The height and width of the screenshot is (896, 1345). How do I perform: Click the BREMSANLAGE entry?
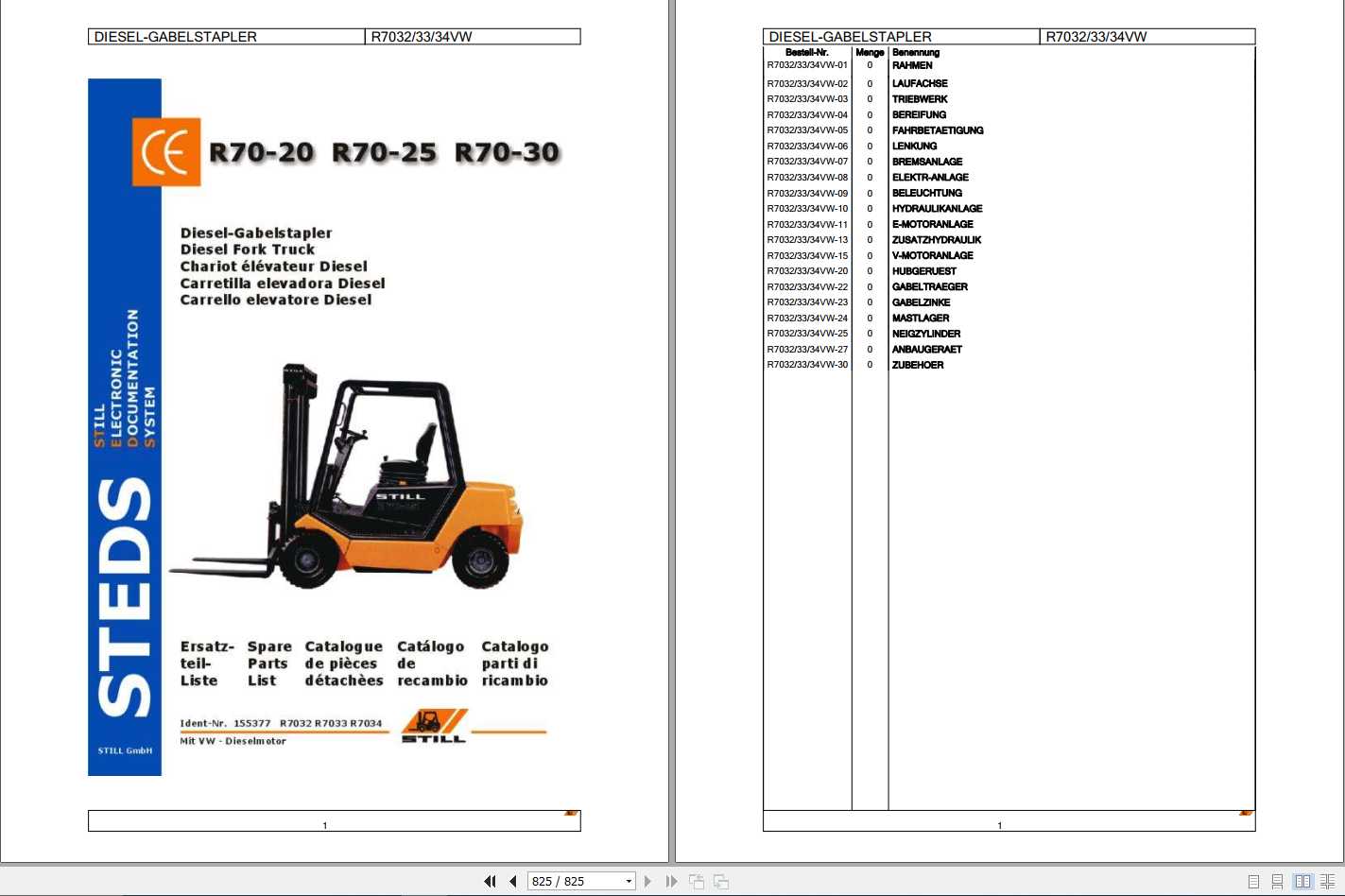[x=927, y=162]
